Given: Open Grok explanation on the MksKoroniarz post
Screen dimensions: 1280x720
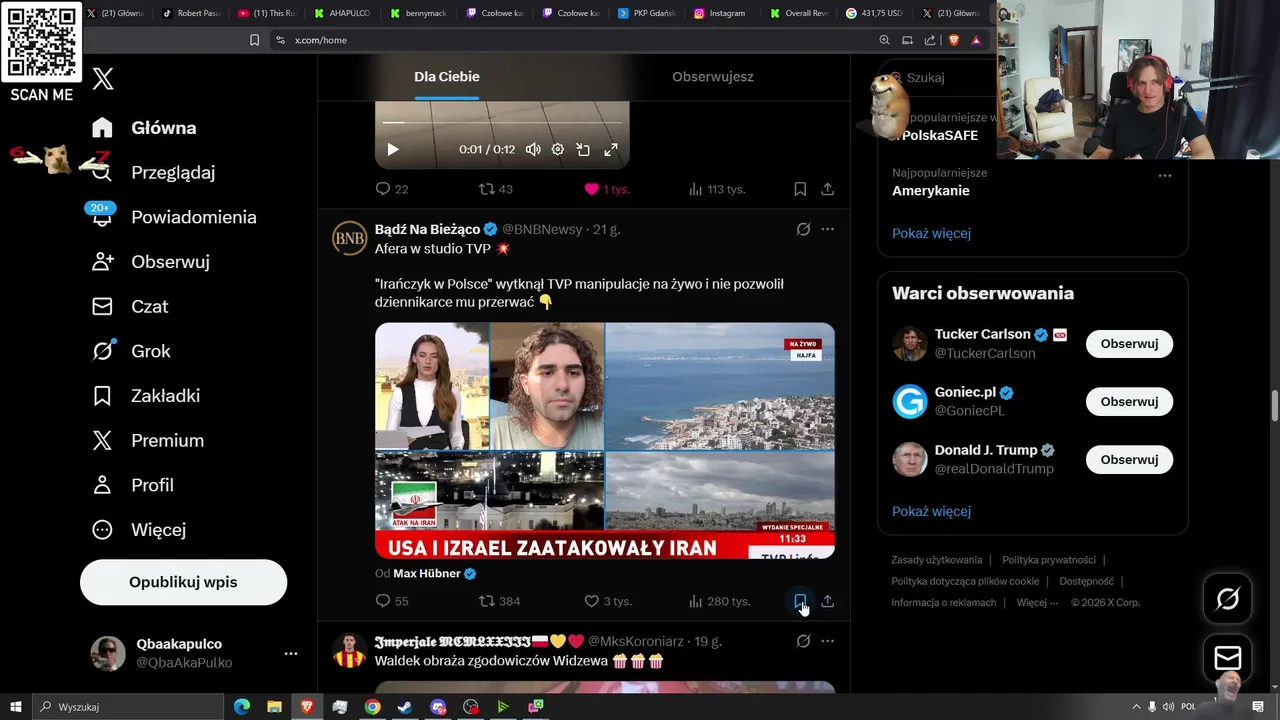Looking at the screenshot, I should click(x=803, y=641).
